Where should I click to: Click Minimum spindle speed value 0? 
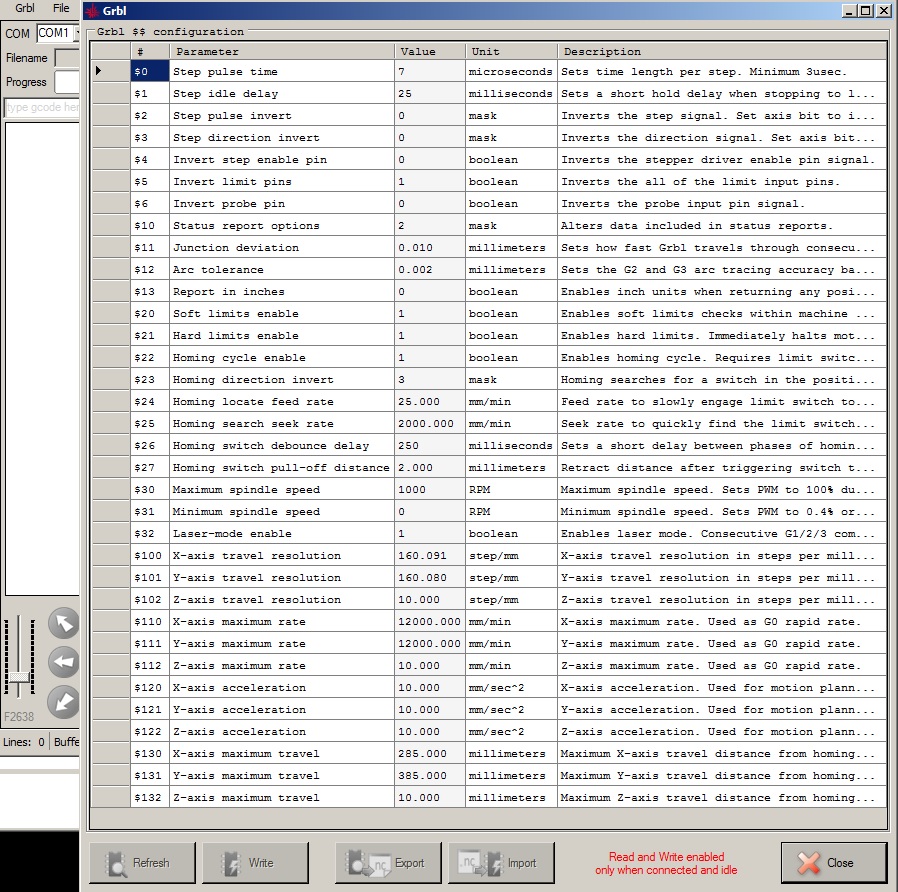[430, 511]
